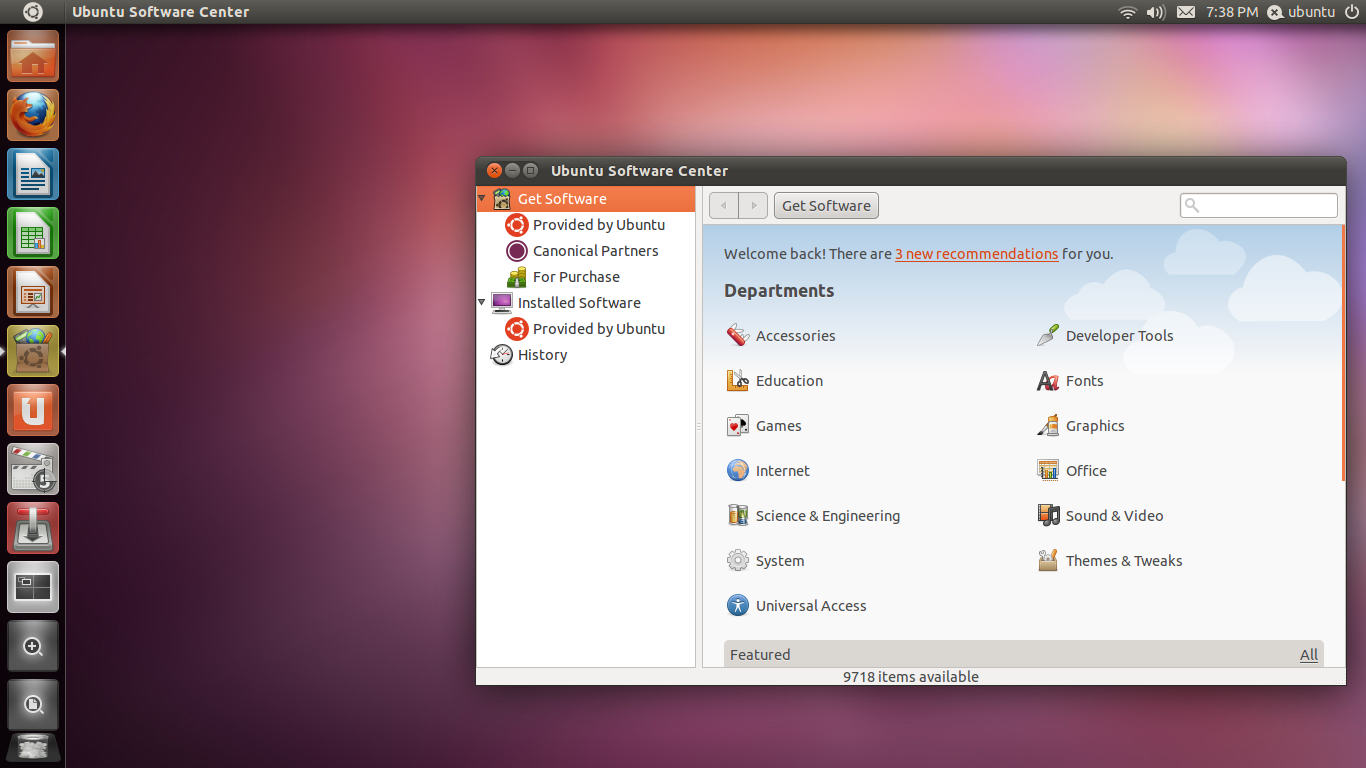The height and width of the screenshot is (768, 1366).
Task: Open the network wifi indicator
Action: 1128,12
